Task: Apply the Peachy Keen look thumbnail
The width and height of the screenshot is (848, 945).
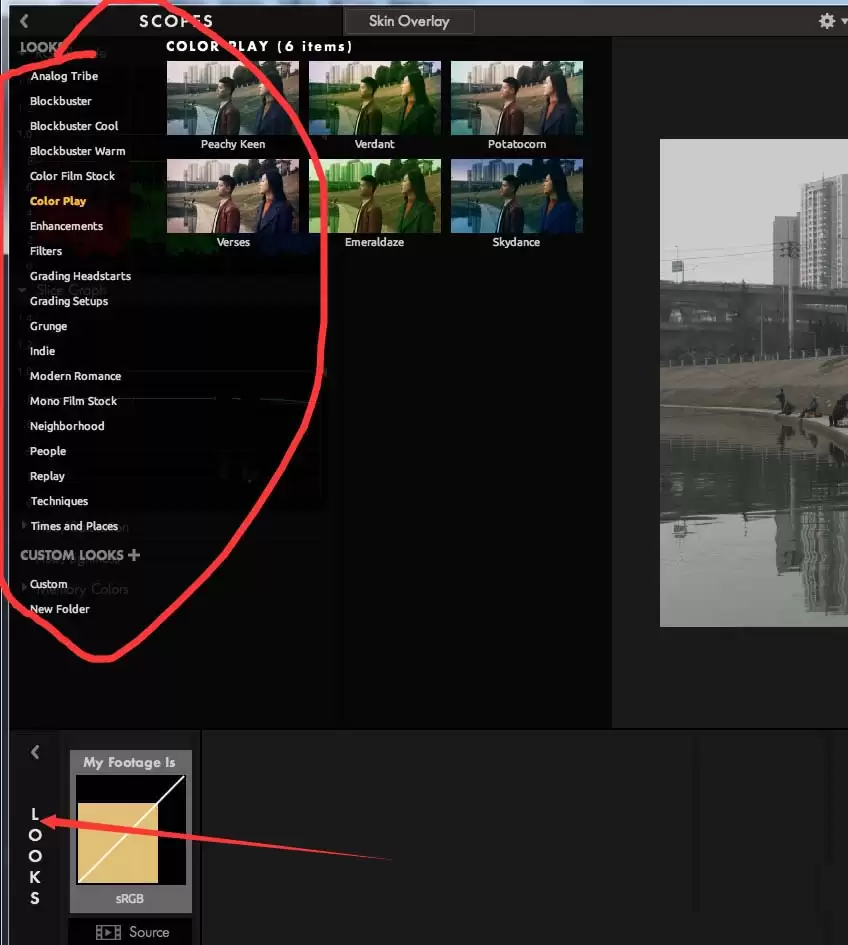Action: coord(233,98)
